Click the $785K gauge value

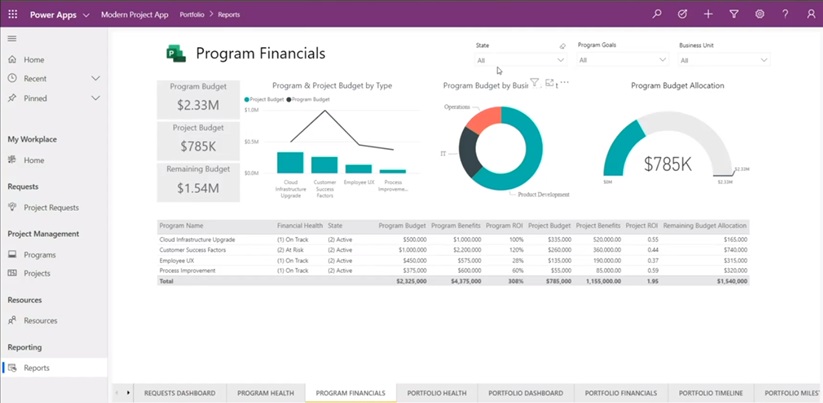tap(668, 164)
